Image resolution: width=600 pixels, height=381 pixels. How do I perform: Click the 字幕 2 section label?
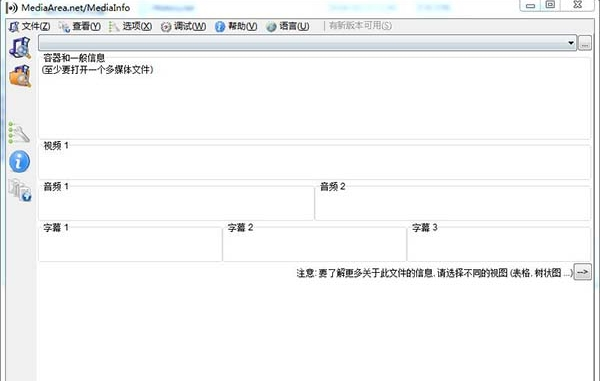click(x=240, y=228)
